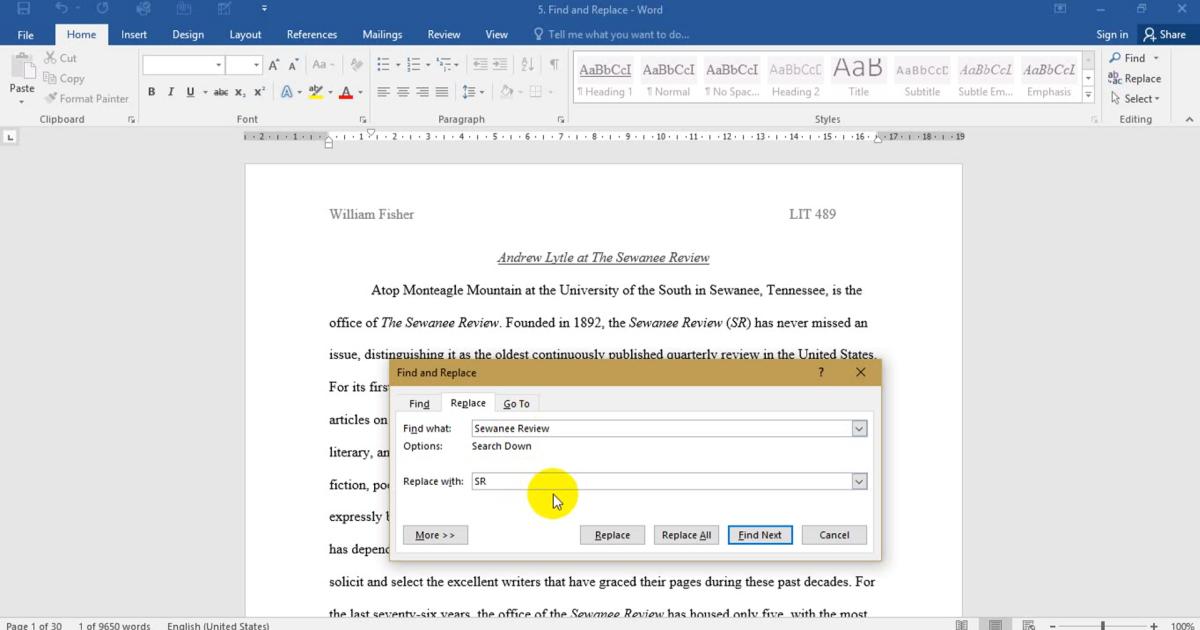Click the Grow Font size icon

tap(274, 65)
